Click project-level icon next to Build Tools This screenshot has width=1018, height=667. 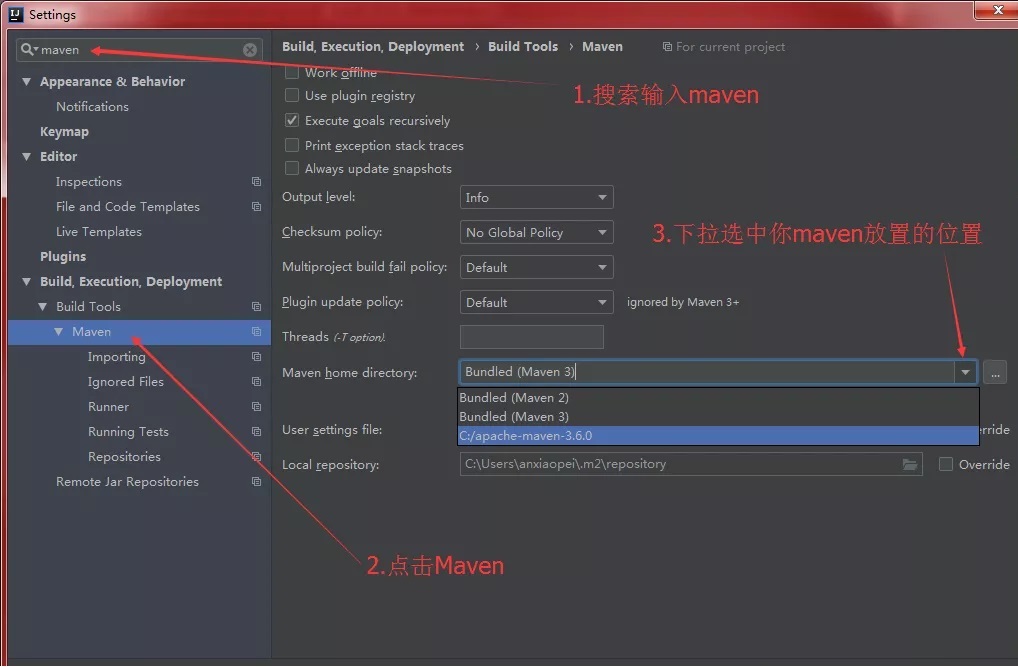coord(256,307)
